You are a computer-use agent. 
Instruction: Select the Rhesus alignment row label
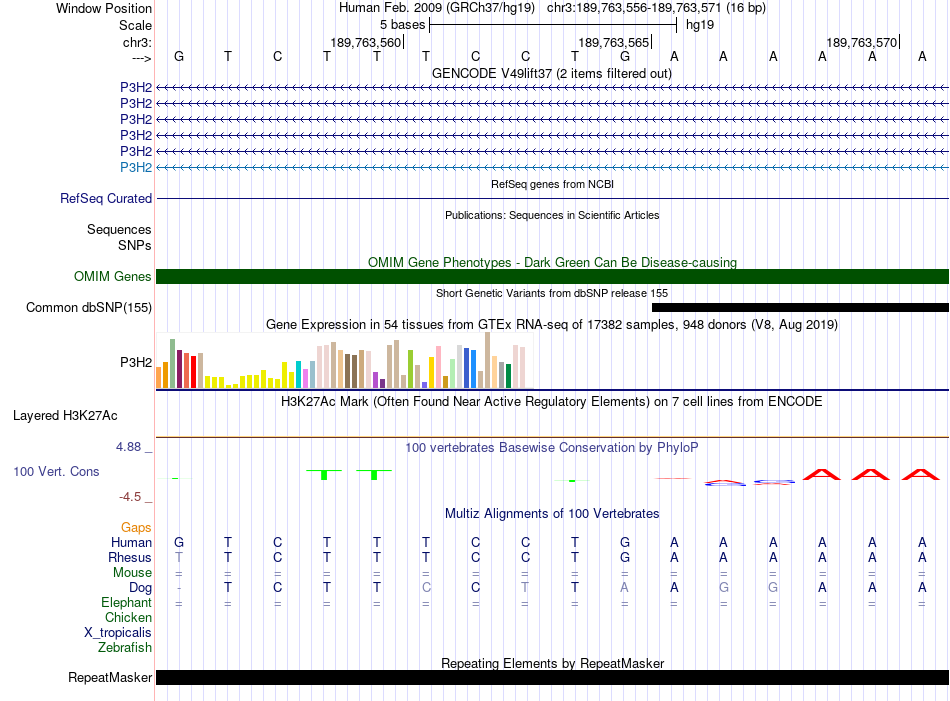[130, 557]
